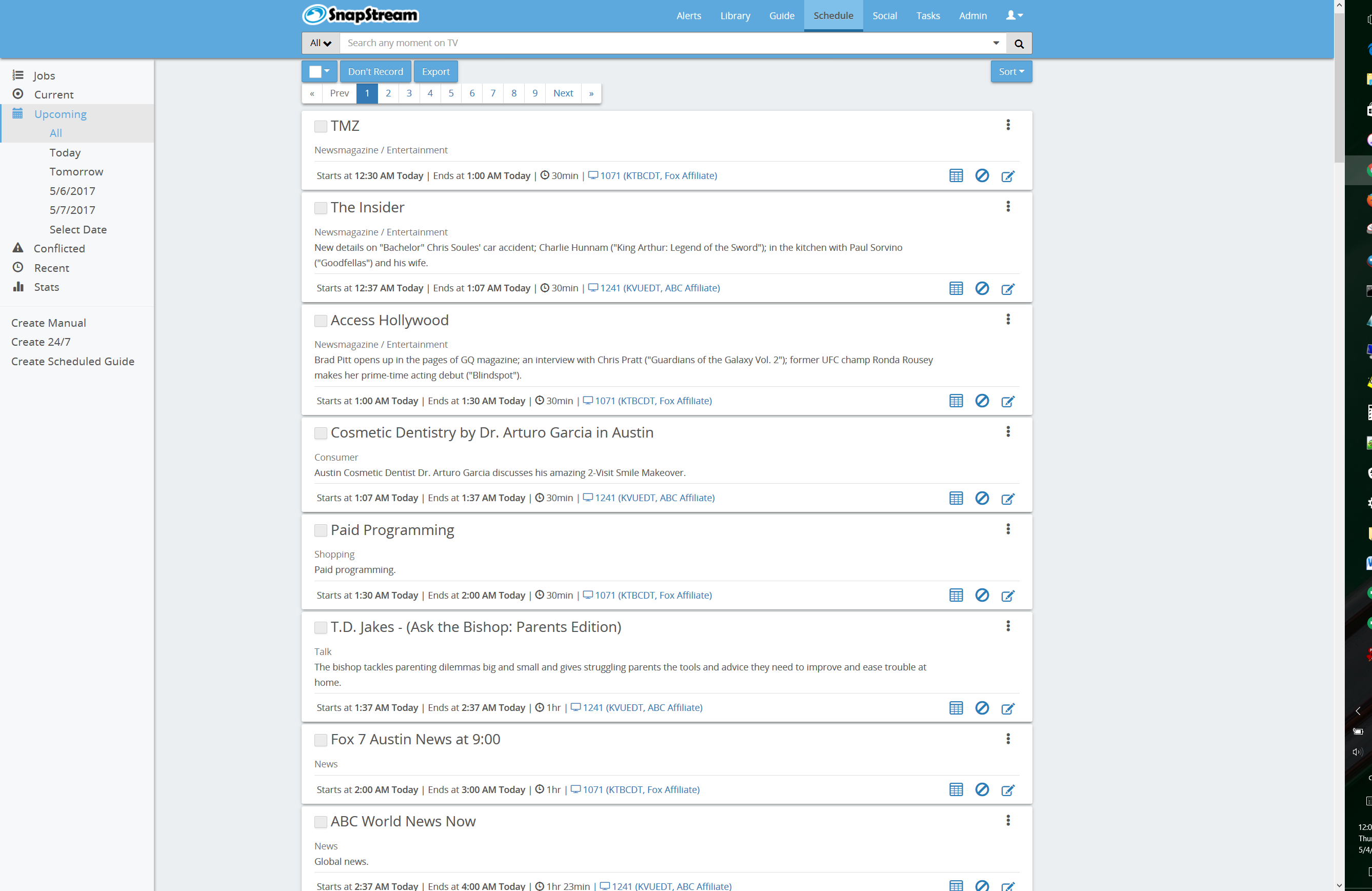This screenshot has height=891, width=1372.
Task: Edit Access Hollywood recording
Action: [x=1008, y=401]
